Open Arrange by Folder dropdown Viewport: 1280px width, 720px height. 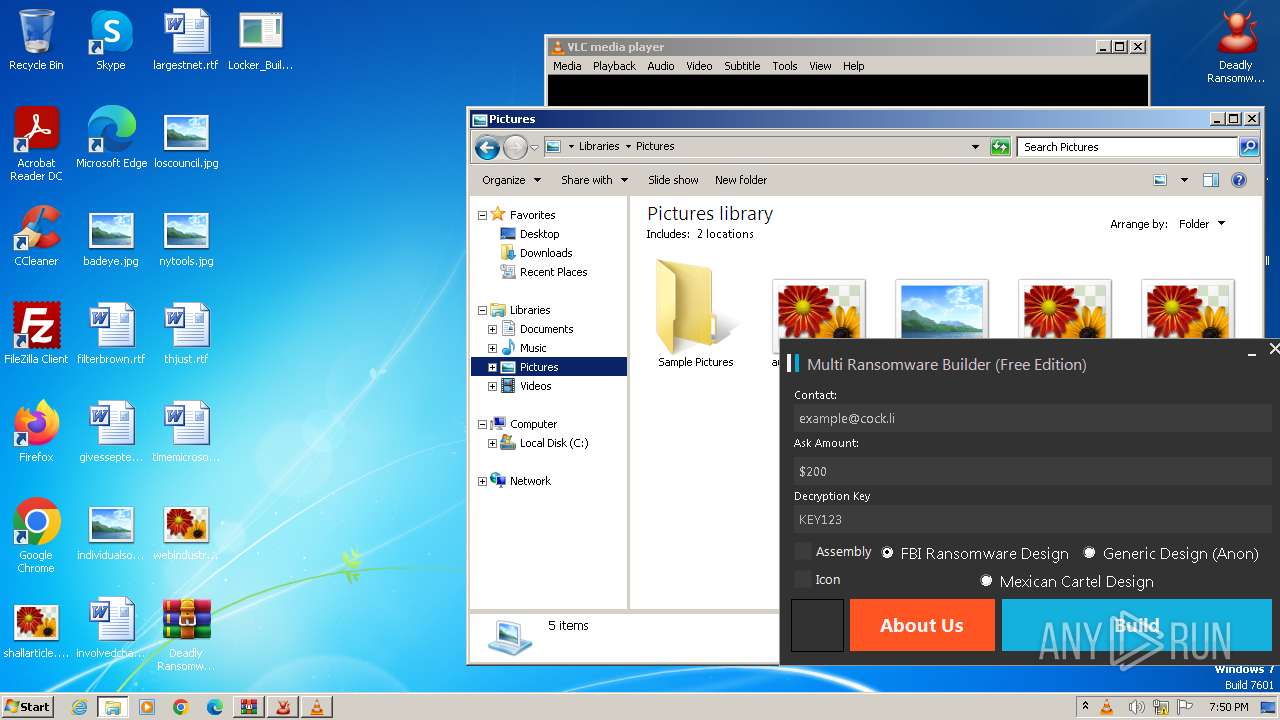click(1201, 224)
